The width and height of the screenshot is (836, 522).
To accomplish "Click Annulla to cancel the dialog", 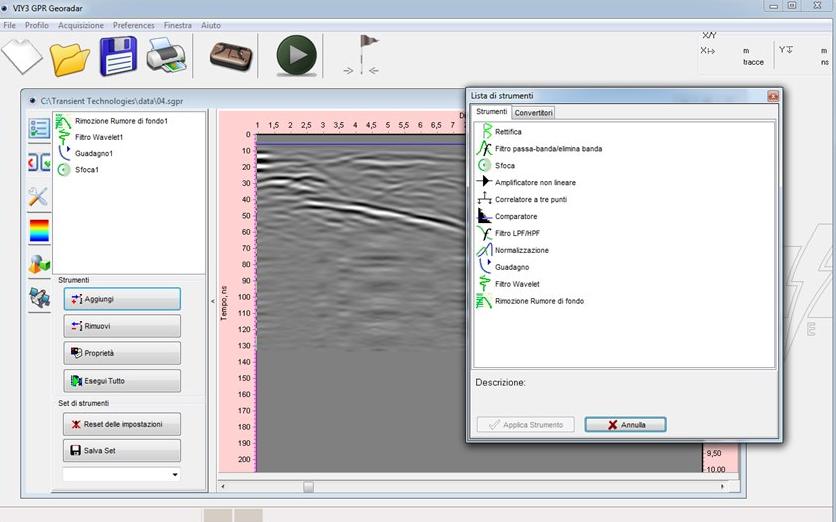I will point(625,425).
